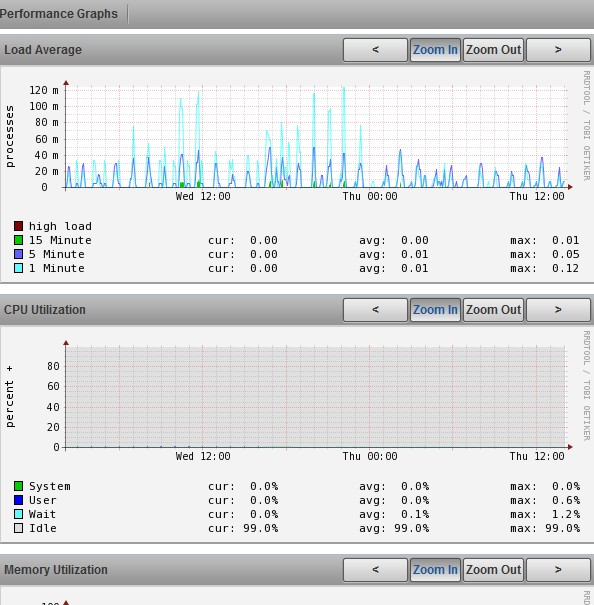Click the 'System' legend label
The height and width of the screenshot is (605, 594).
(x=50, y=486)
